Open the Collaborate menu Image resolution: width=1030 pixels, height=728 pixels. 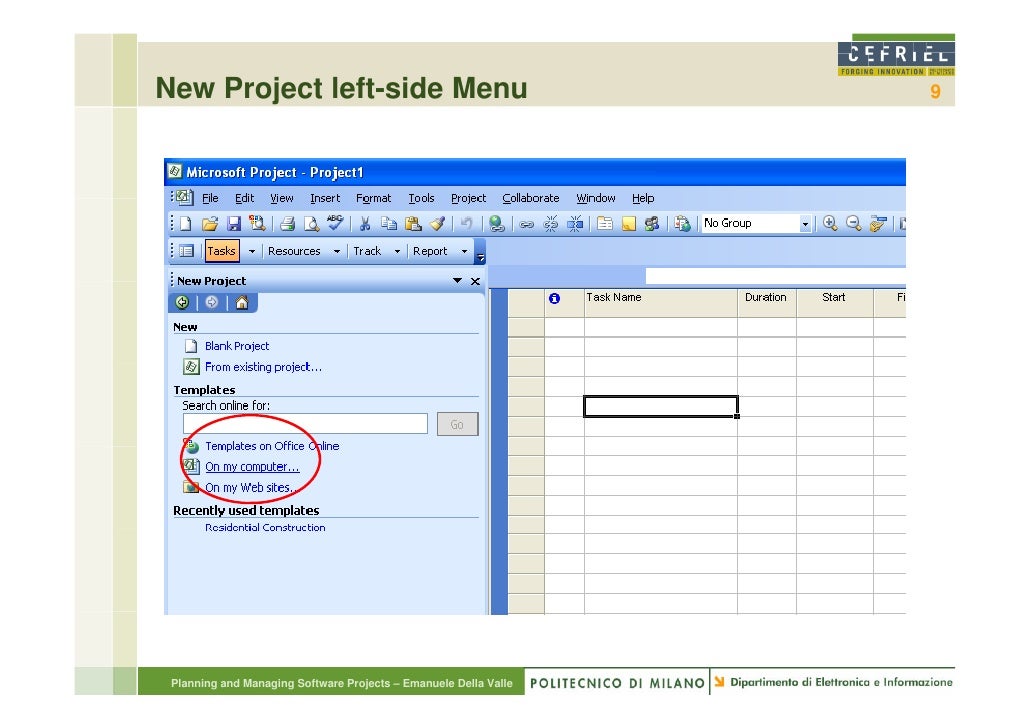click(531, 198)
